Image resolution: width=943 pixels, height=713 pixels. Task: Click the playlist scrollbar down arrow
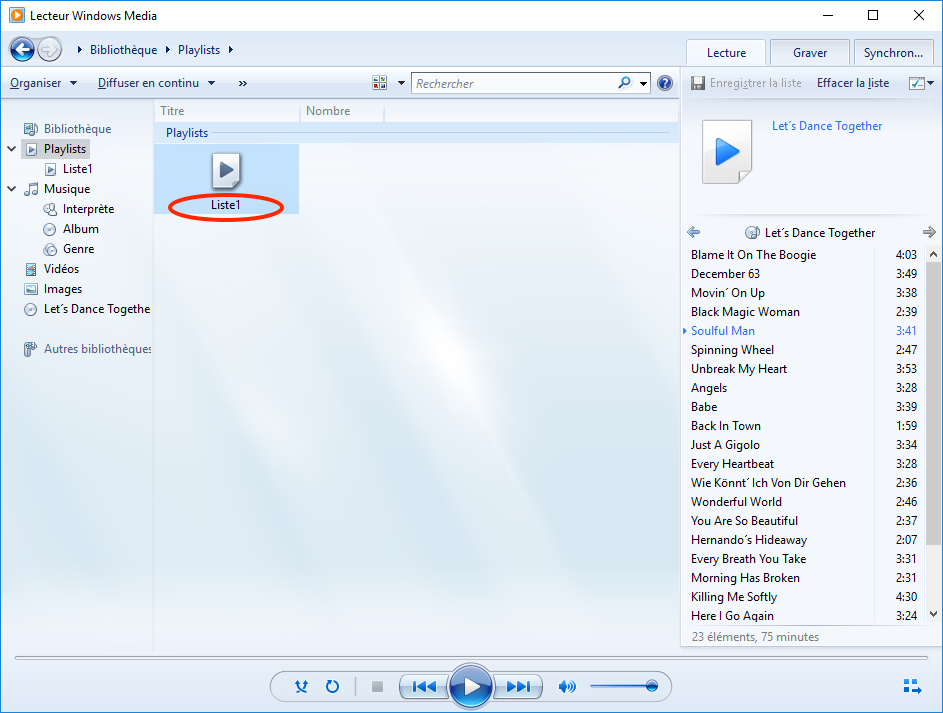(x=933, y=614)
